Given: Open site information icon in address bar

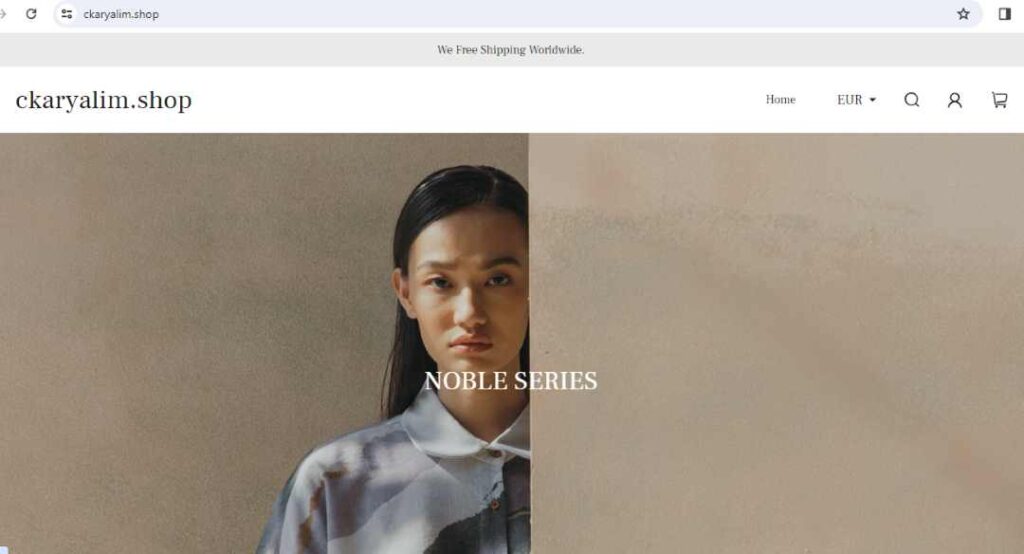Looking at the screenshot, I should coord(66,14).
